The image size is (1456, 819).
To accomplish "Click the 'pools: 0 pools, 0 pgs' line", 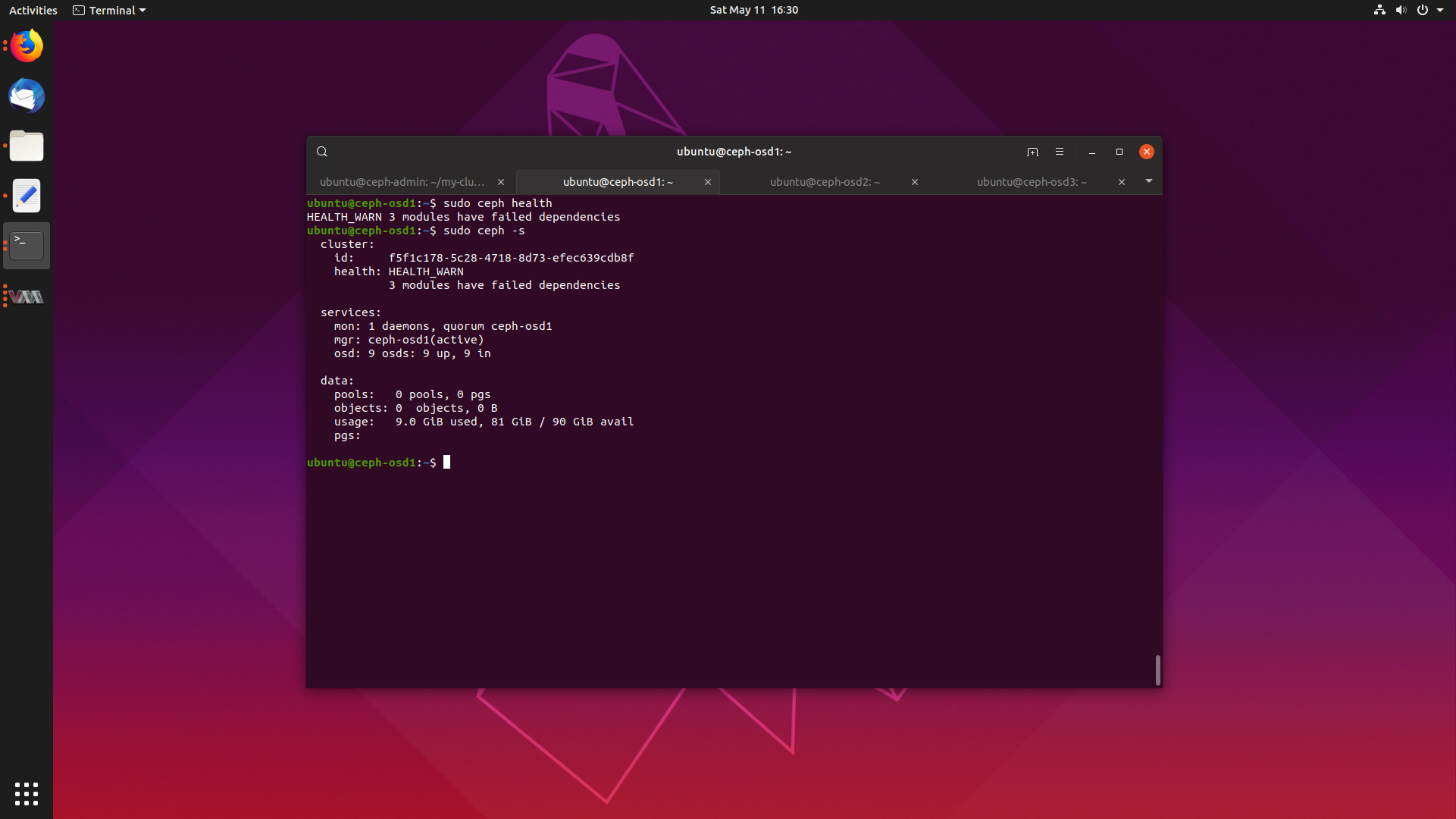I will (x=412, y=394).
